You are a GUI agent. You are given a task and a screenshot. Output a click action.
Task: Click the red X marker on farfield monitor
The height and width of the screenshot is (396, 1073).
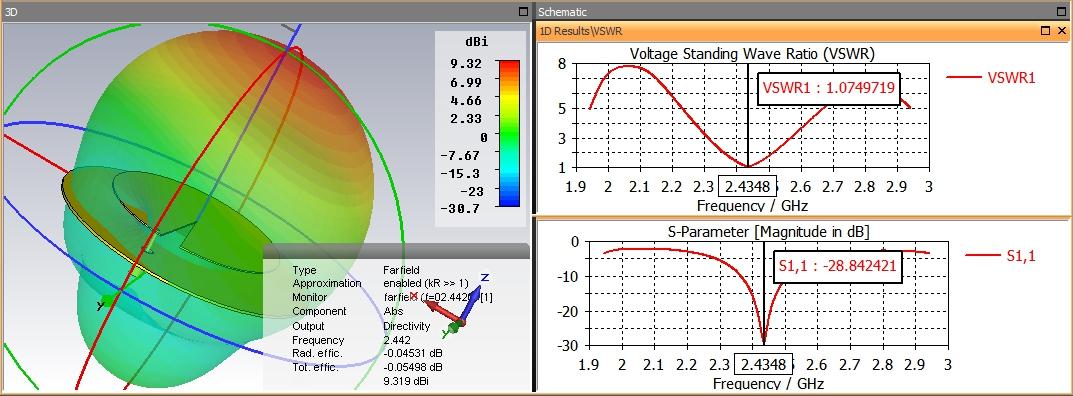click(x=413, y=295)
